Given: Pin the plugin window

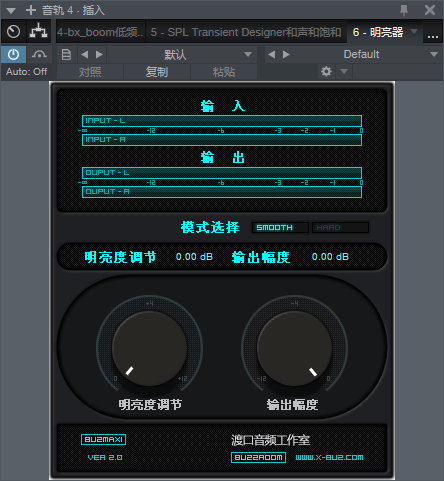Looking at the screenshot, I should pos(404,10).
